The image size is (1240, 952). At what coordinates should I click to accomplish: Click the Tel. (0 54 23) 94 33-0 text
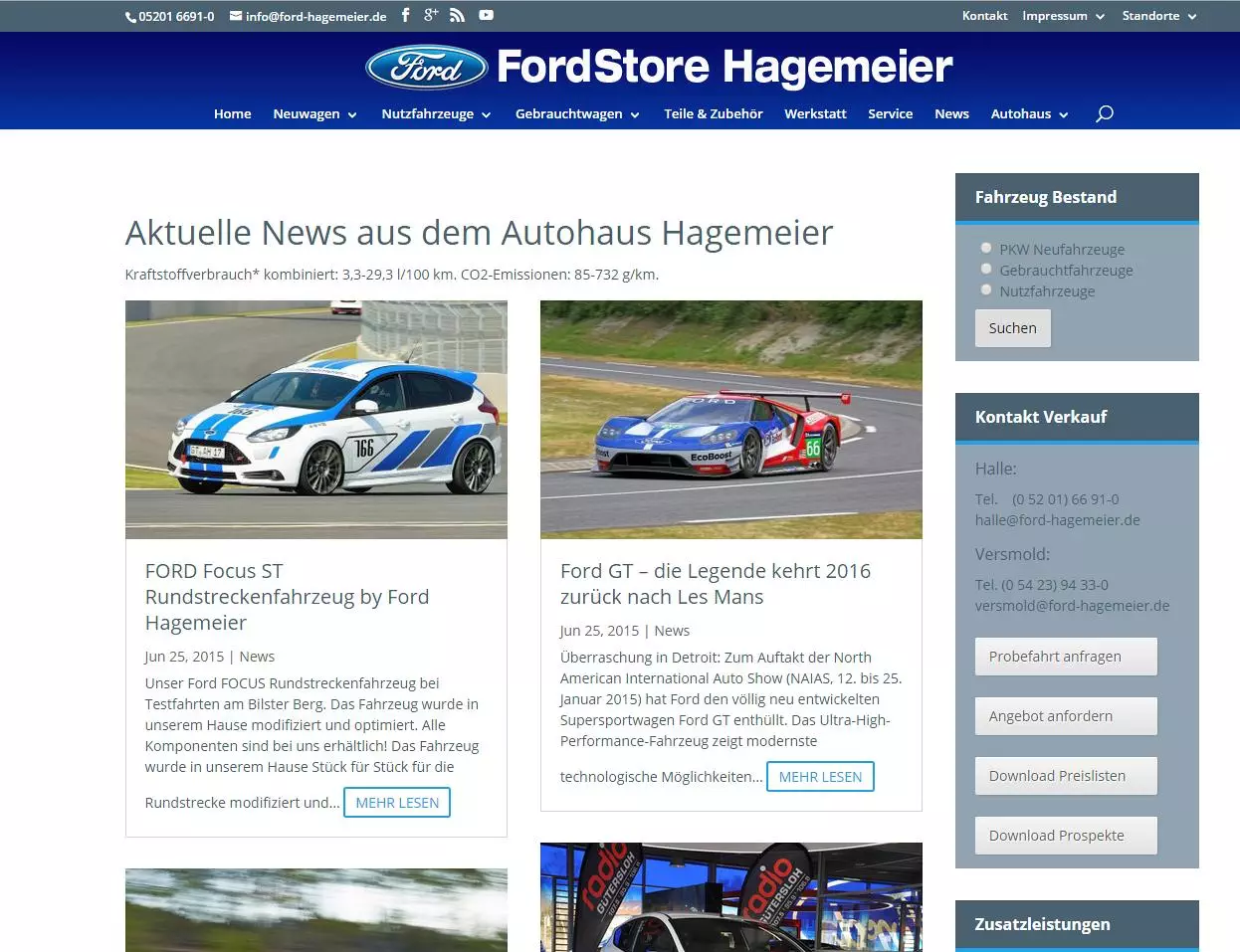click(x=1042, y=585)
